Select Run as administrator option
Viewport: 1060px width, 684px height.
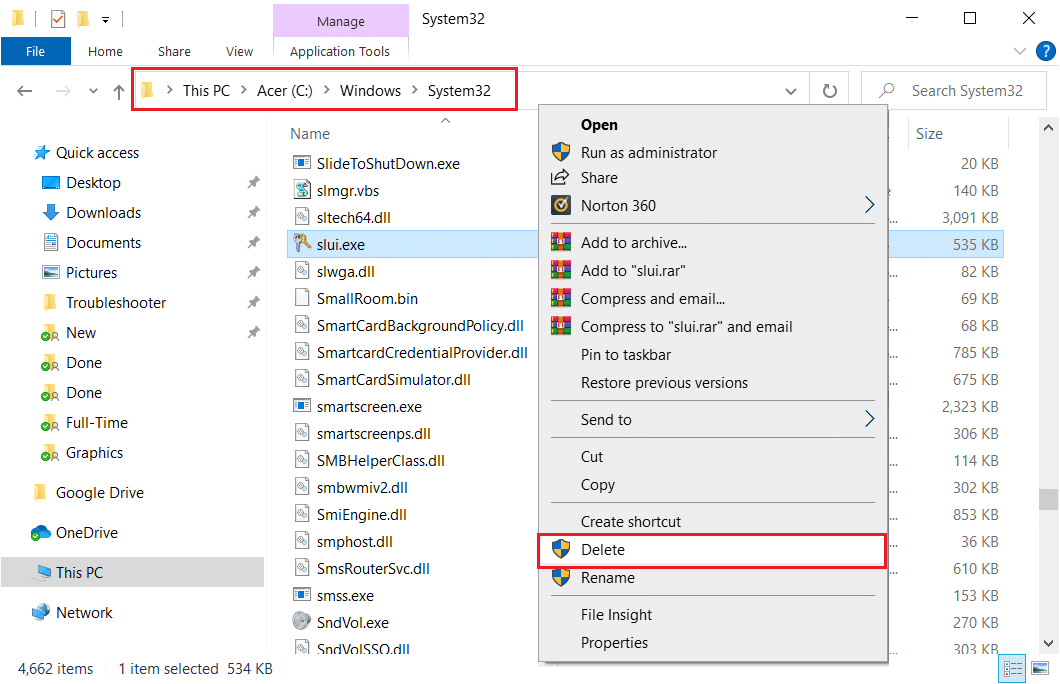click(648, 153)
